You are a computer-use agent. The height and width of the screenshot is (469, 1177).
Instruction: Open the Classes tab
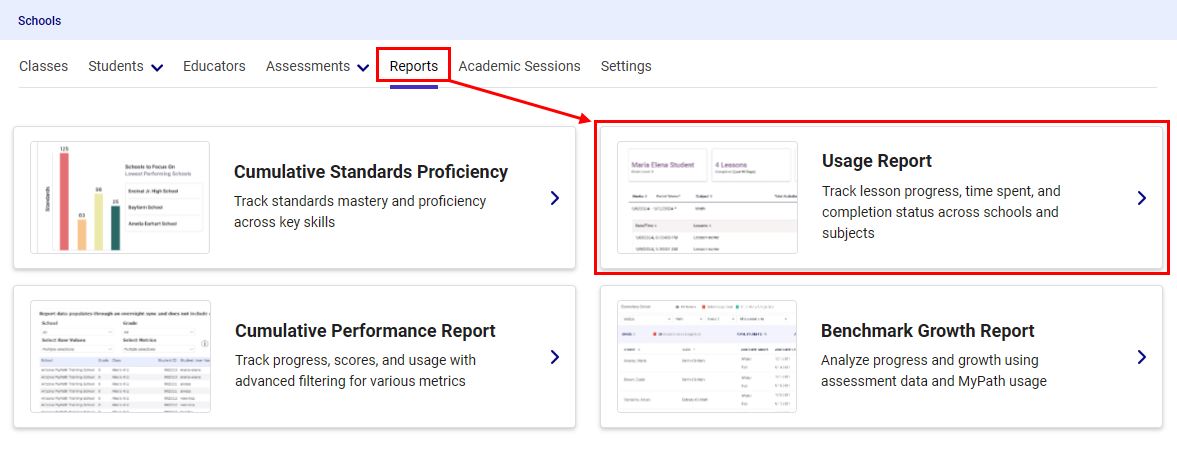coord(44,66)
